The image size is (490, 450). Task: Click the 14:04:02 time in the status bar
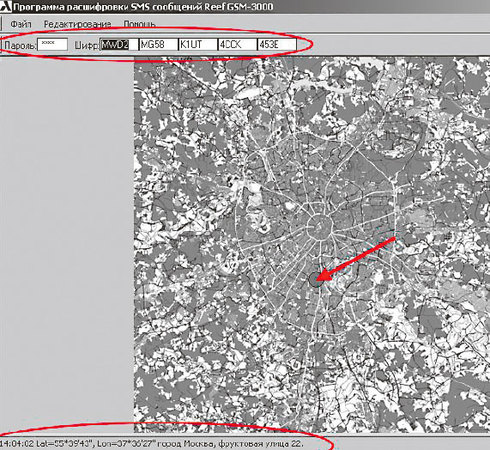(x=17, y=444)
